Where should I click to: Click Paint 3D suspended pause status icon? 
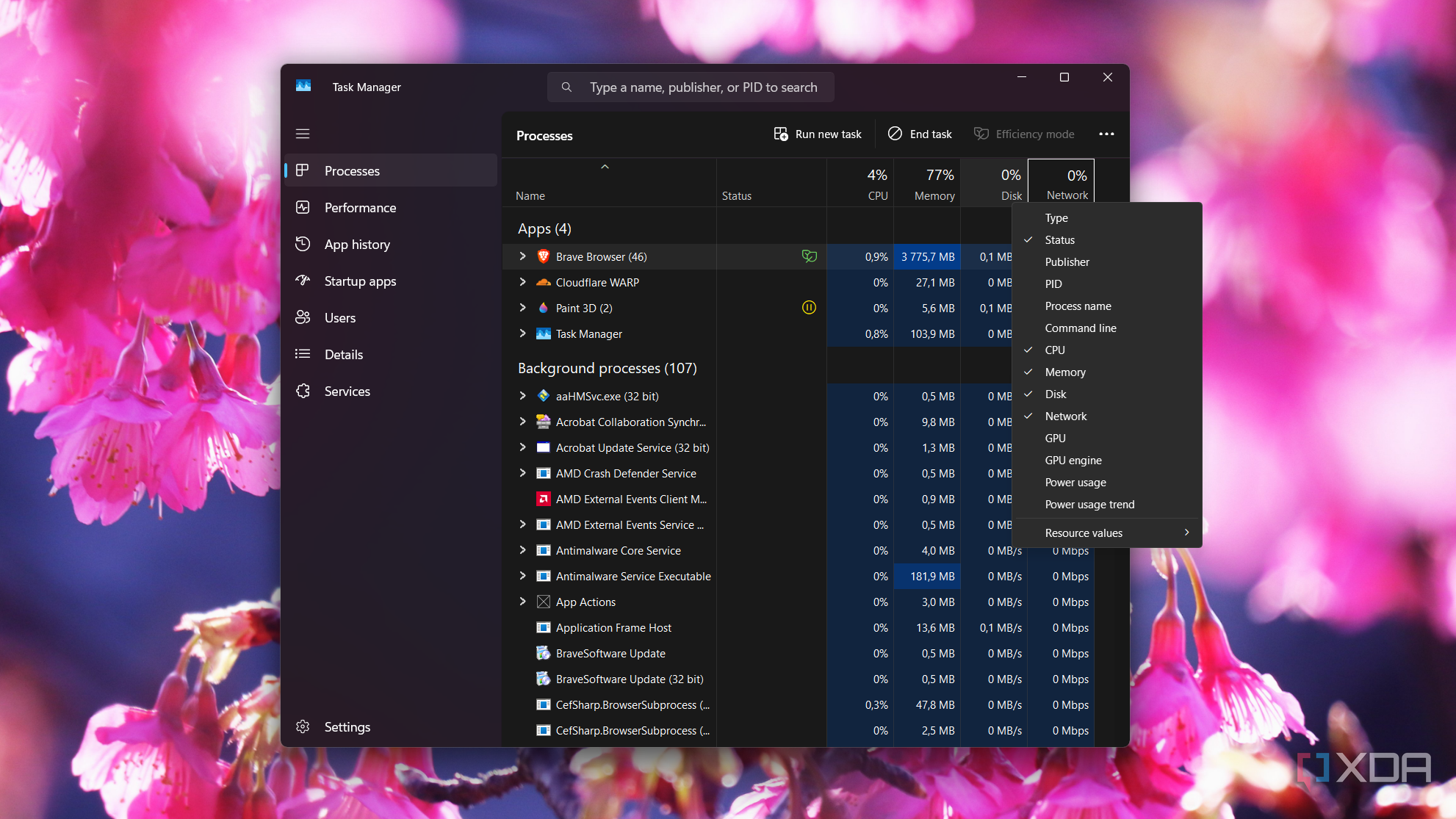pos(809,308)
